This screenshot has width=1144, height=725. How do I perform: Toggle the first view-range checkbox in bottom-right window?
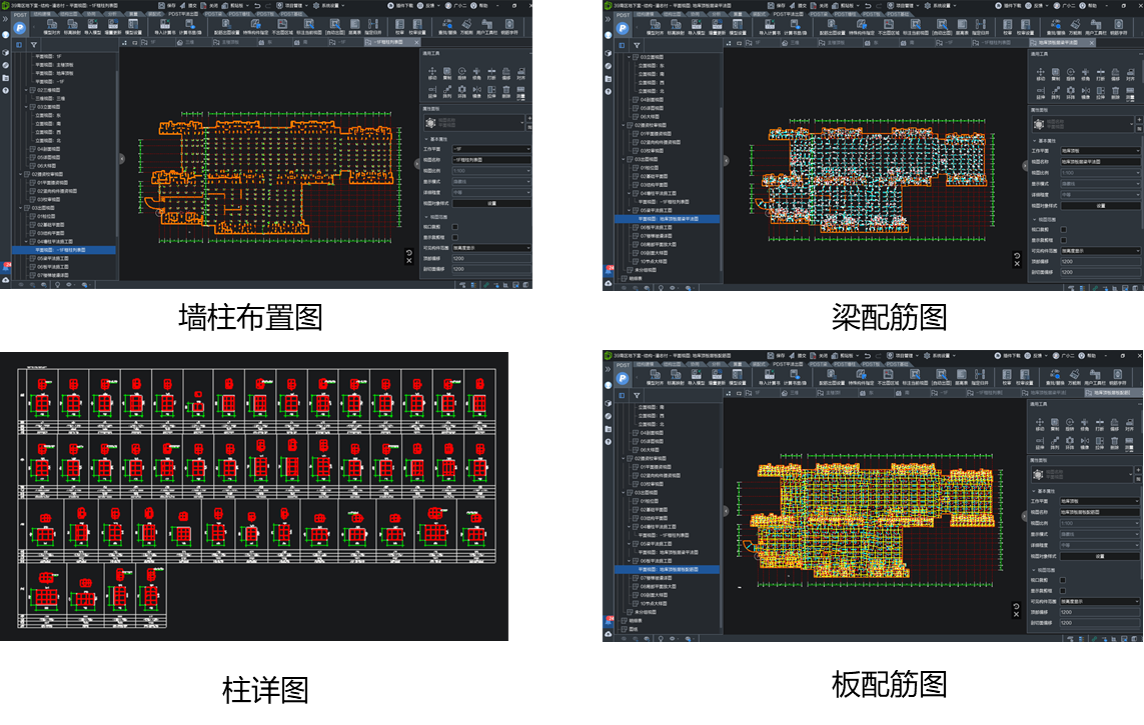coord(1062,579)
